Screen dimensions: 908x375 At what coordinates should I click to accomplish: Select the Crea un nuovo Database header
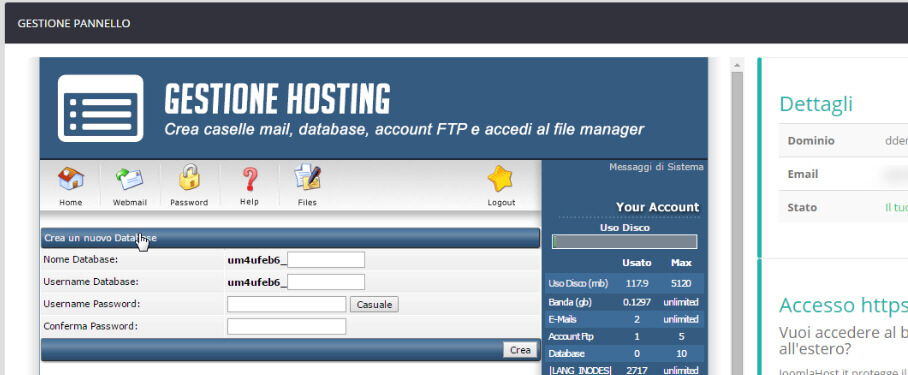coord(290,238)
